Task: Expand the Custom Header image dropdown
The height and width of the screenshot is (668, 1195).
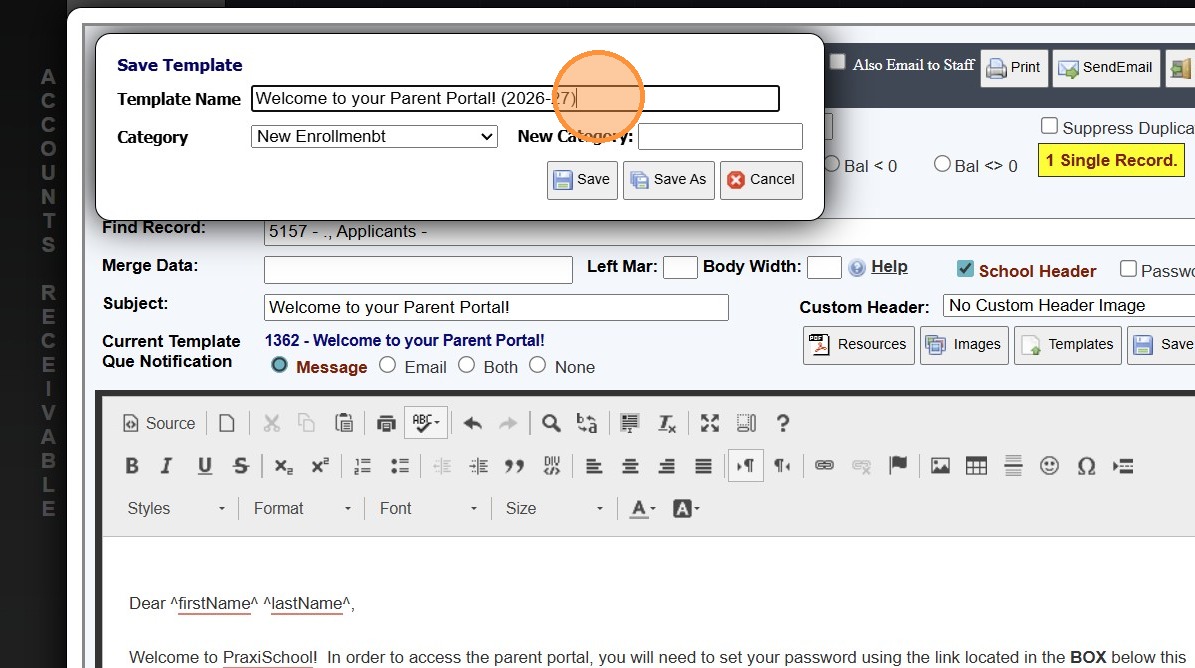Action: click(1068, 306)
